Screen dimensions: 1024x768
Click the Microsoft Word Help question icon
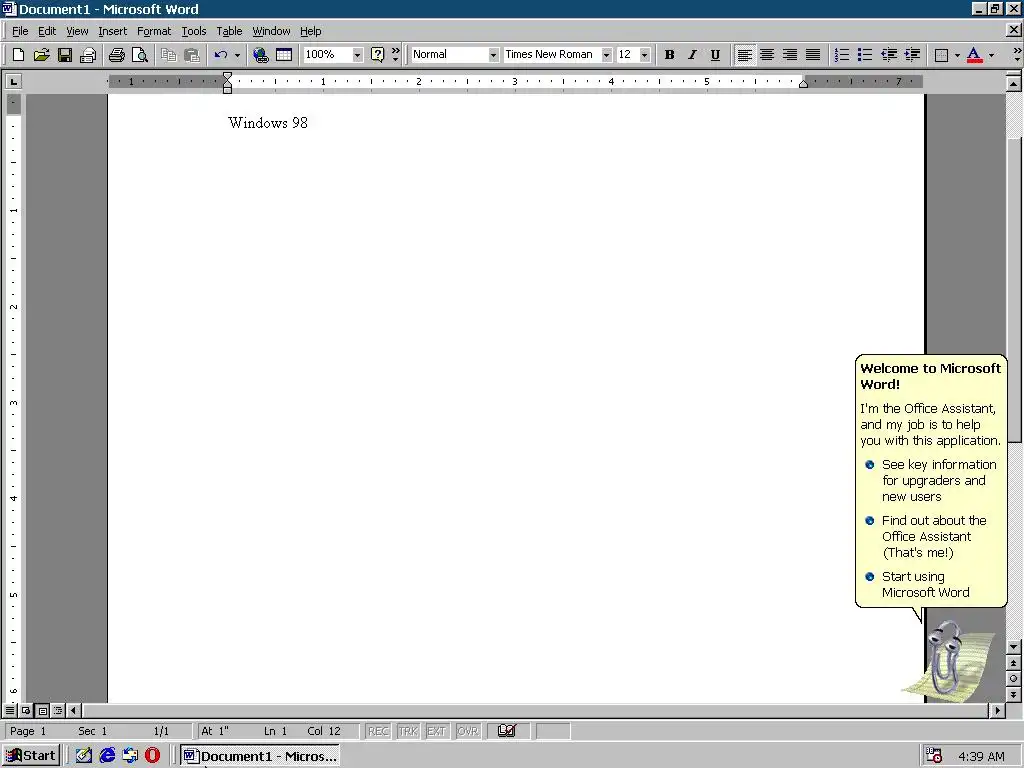[x=377, y=55]
